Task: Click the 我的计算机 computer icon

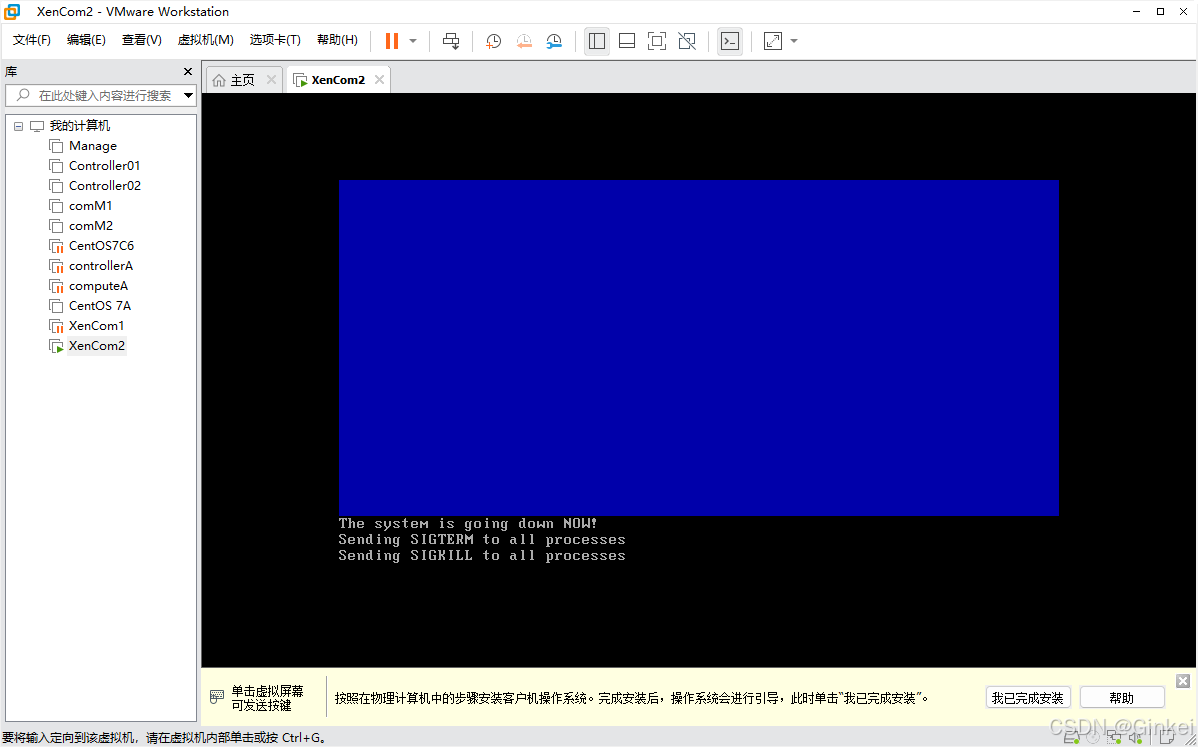Action: 37,126
